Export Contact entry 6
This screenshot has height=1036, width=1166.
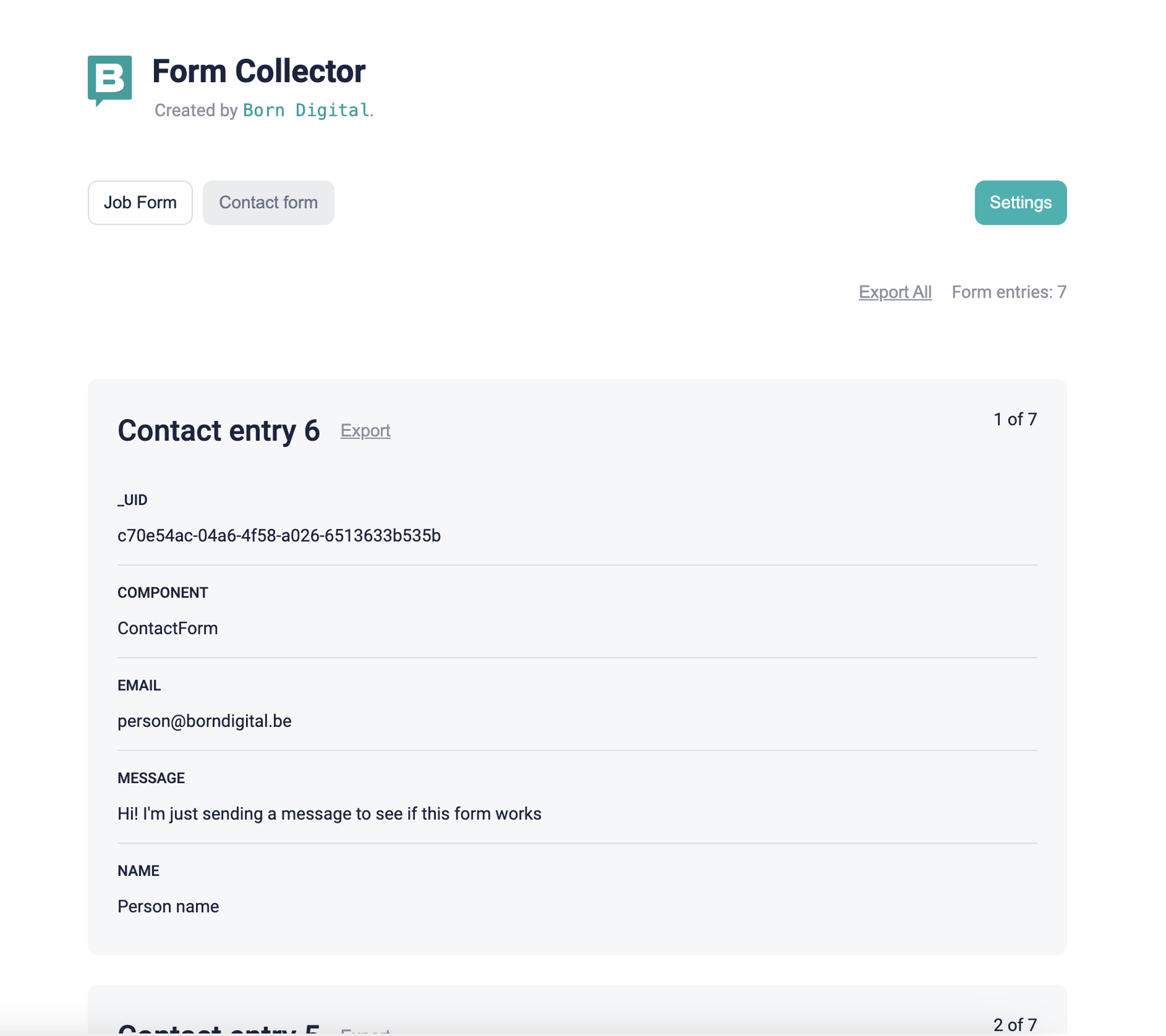click(365, 431)
